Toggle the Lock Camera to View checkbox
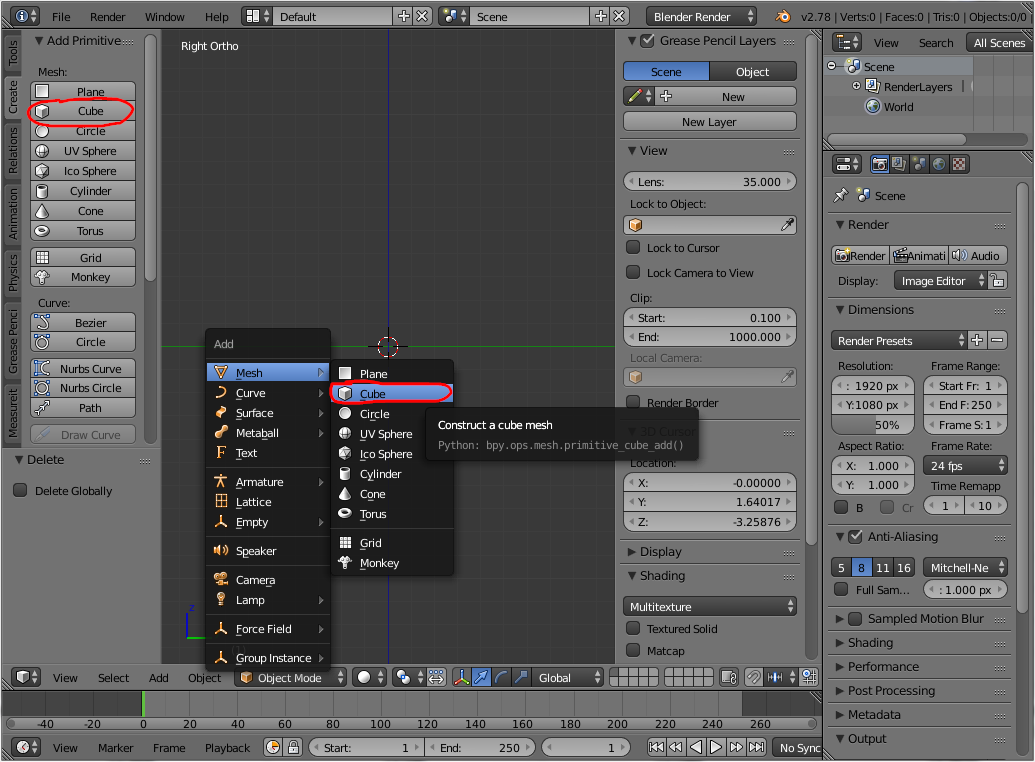 (x=634, y=272)
